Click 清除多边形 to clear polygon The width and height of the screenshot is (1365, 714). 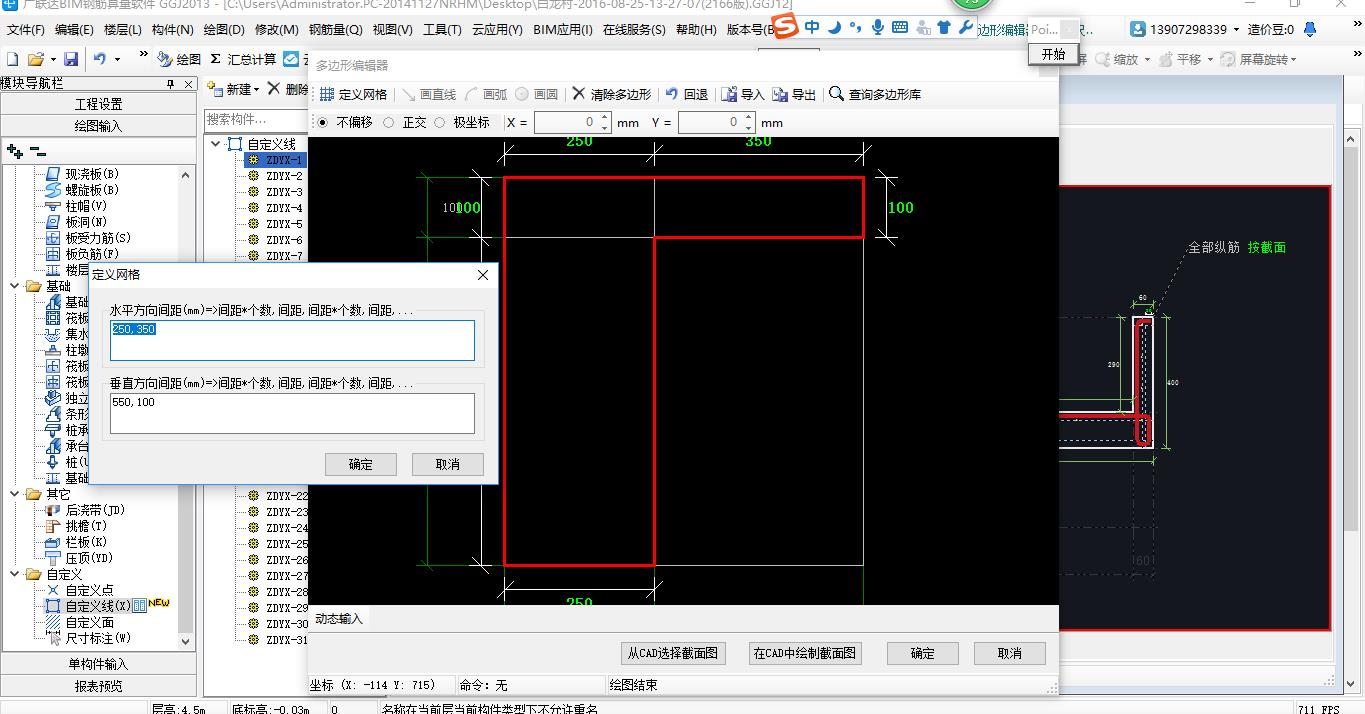click(612, 94)
